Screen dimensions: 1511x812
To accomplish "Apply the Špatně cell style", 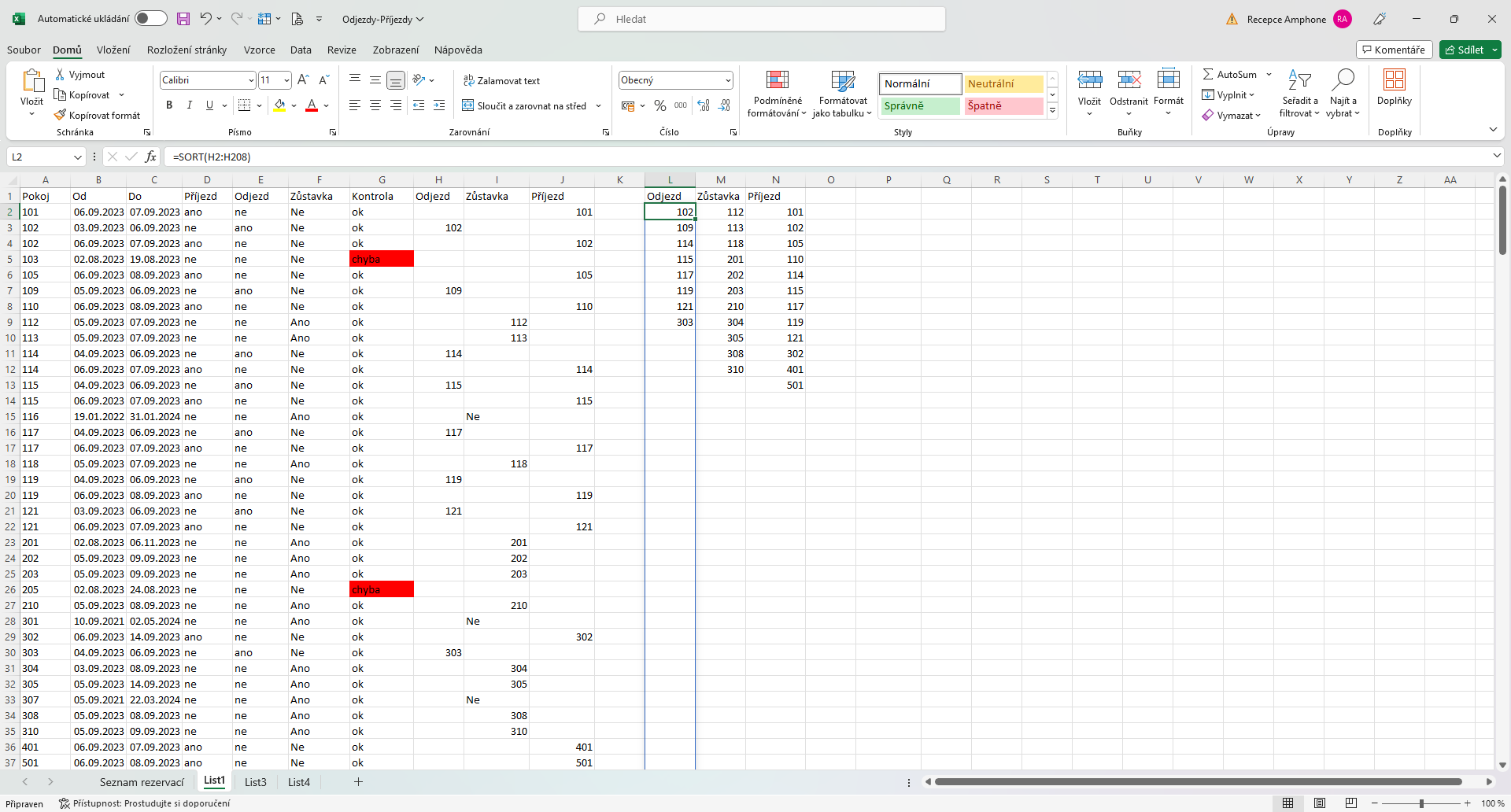I will coord(1003,105).
